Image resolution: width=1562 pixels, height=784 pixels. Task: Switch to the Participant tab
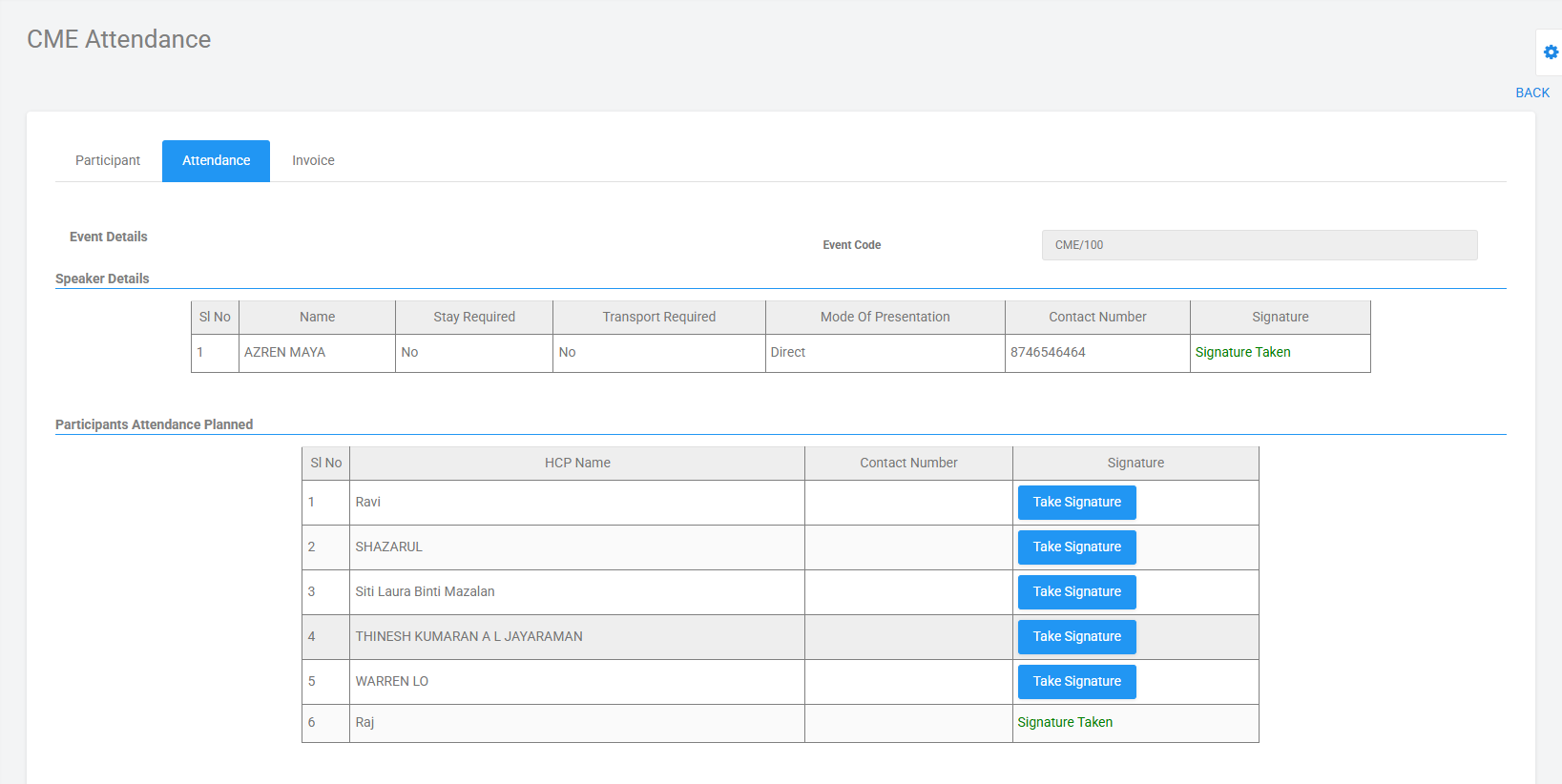(108, 160)
